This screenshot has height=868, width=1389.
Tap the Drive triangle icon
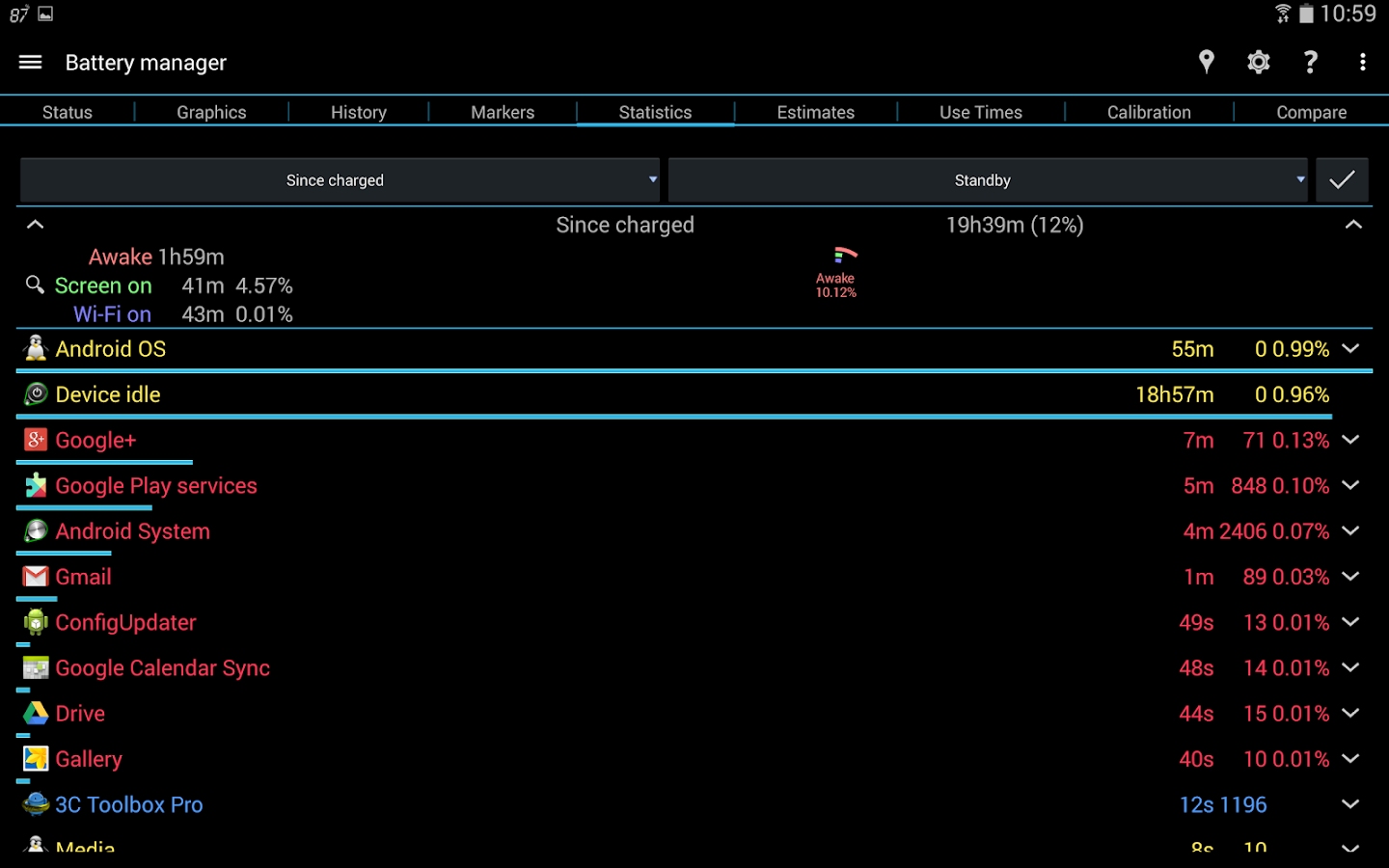pos(36,713)
